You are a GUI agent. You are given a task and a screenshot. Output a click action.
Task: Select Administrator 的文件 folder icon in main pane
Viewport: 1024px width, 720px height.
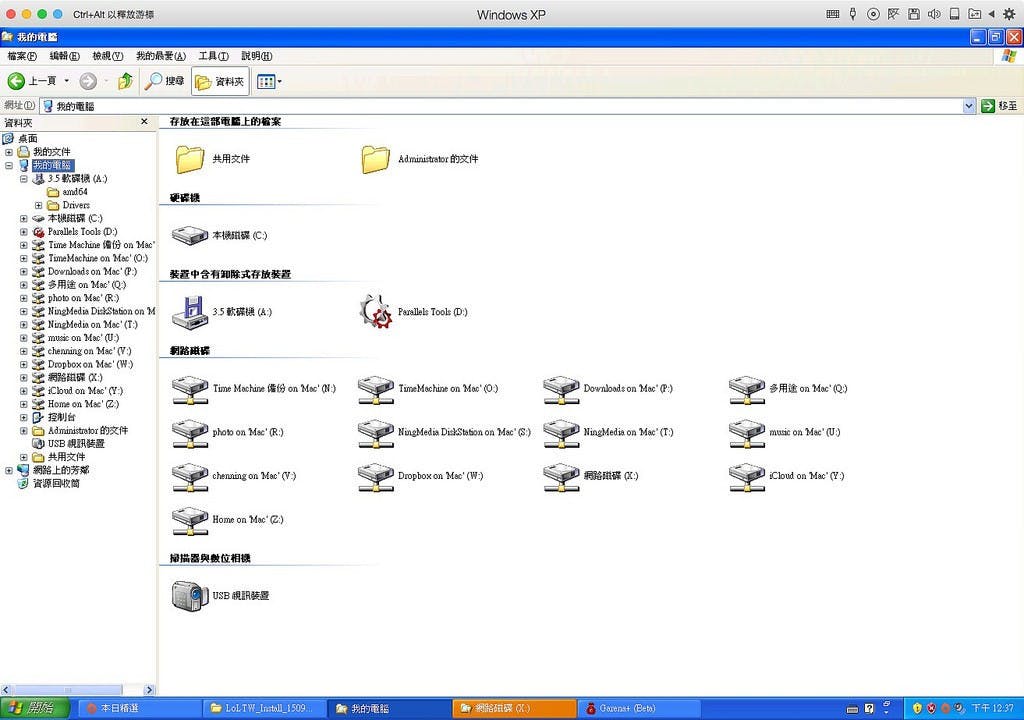[376, 159]
